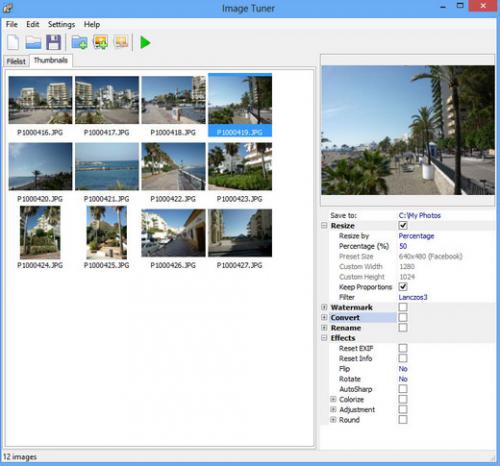Enable the AutoSharp checkbox
Image resolution: width=500 pixels, height=466 pixels.
pyautogui.click(x=403, y=389)
